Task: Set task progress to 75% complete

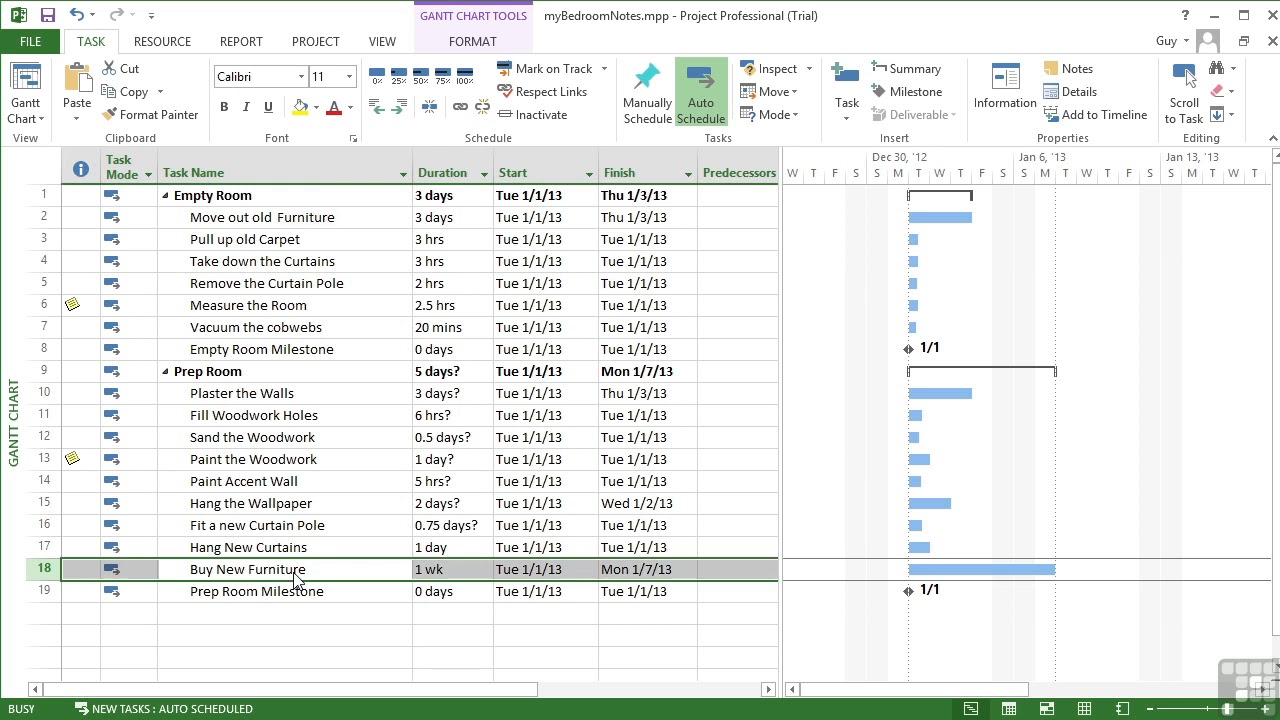Action: (x=443, y=76)
